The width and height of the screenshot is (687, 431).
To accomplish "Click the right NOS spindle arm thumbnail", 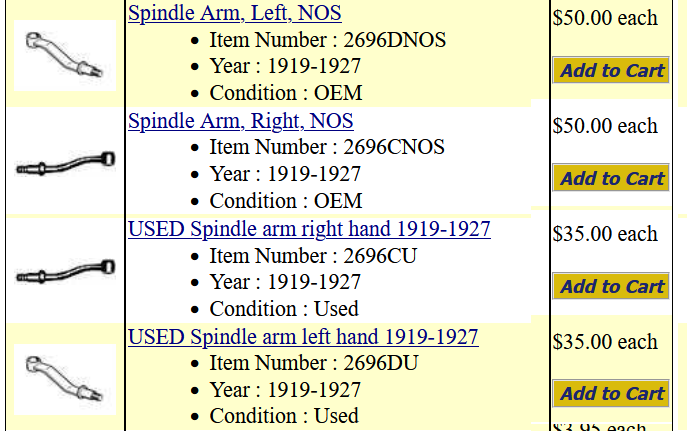I will pyautogui.click(x=65, y=163).
